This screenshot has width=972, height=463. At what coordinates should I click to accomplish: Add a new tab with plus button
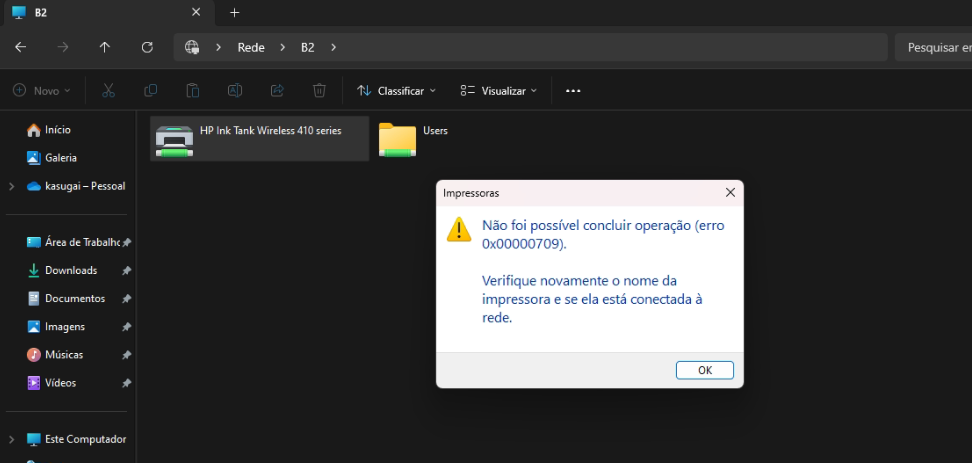234,12
